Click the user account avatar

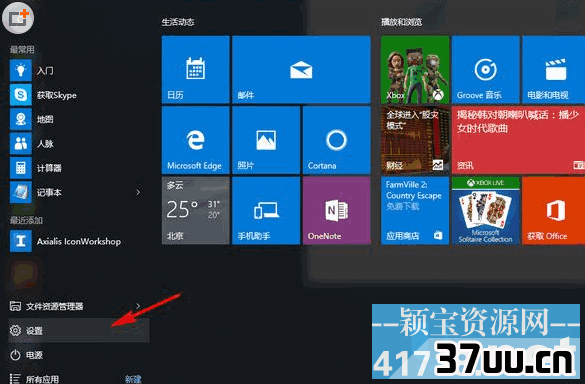[x=18, y=18]
